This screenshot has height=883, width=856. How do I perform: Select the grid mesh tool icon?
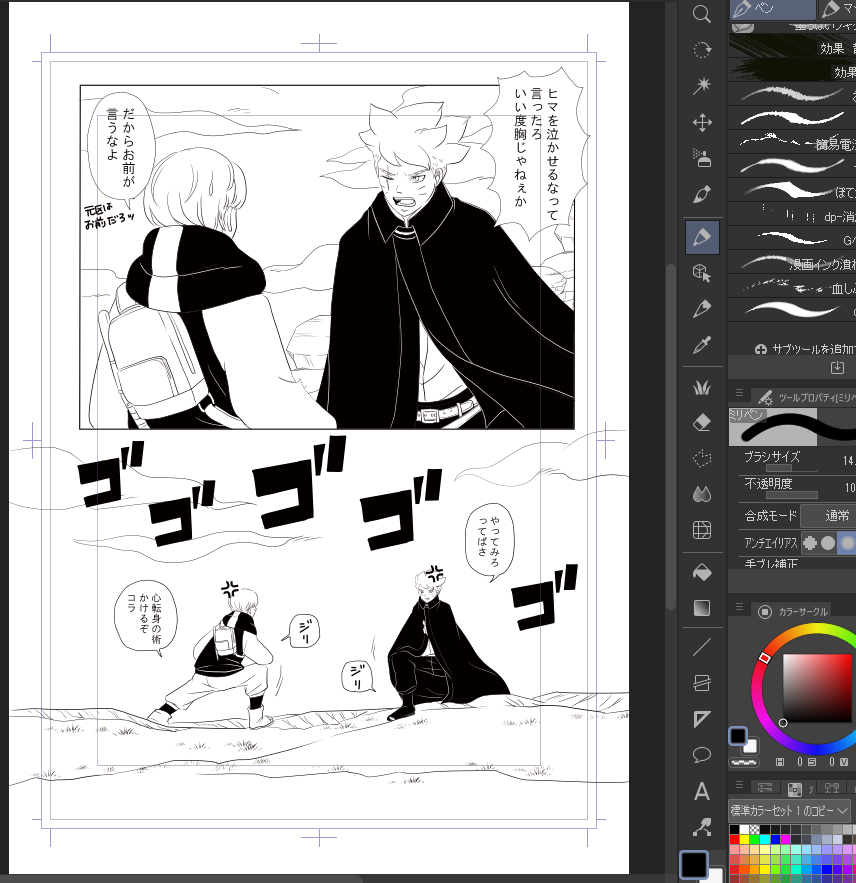click(702, 530)
